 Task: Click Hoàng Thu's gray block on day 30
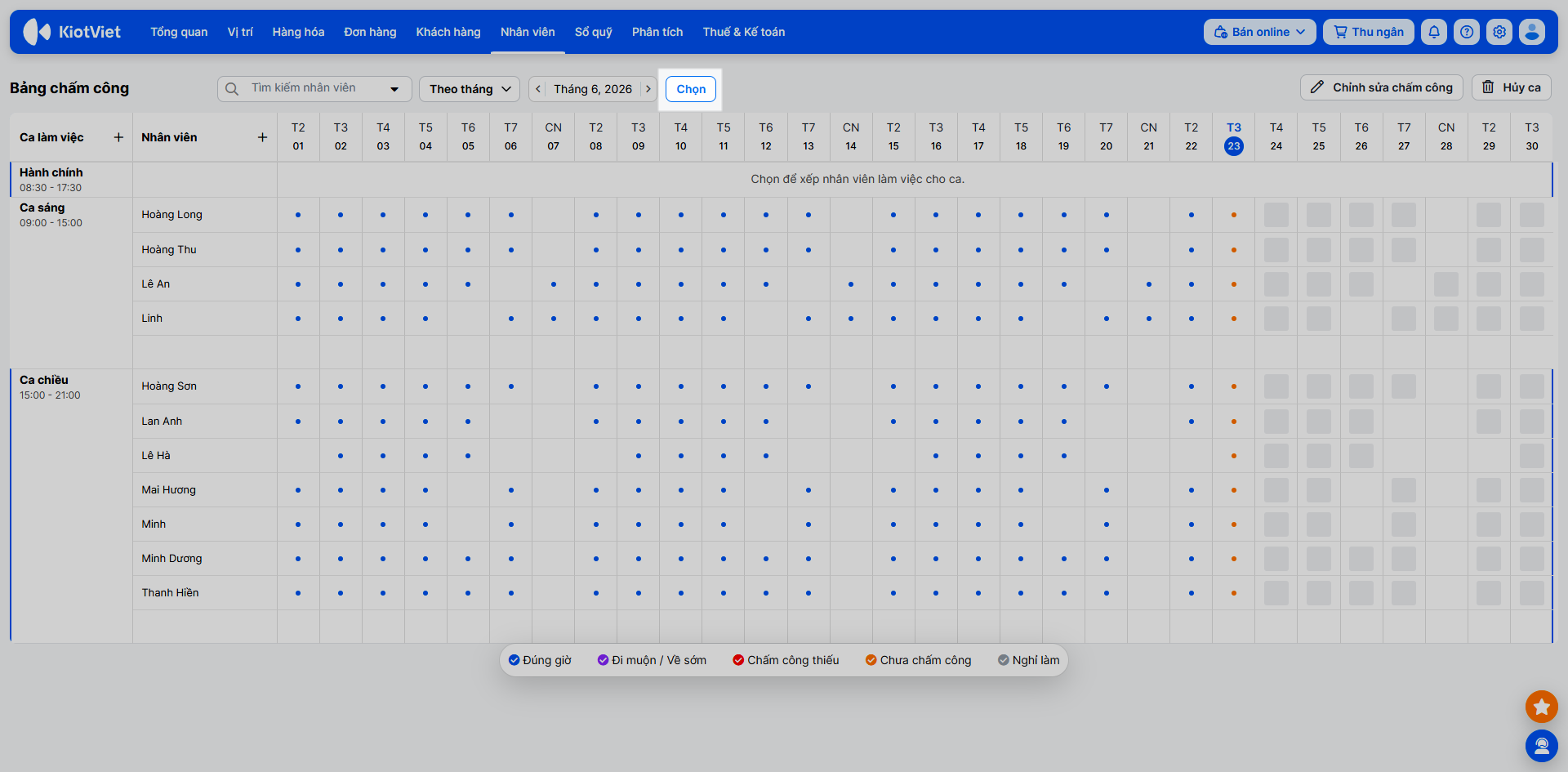tap(1532, 250)
